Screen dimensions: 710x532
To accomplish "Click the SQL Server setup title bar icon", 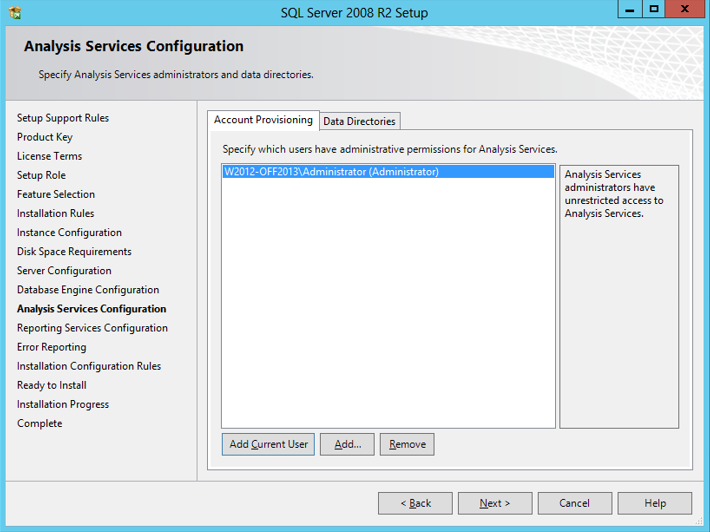I will 15,13.
